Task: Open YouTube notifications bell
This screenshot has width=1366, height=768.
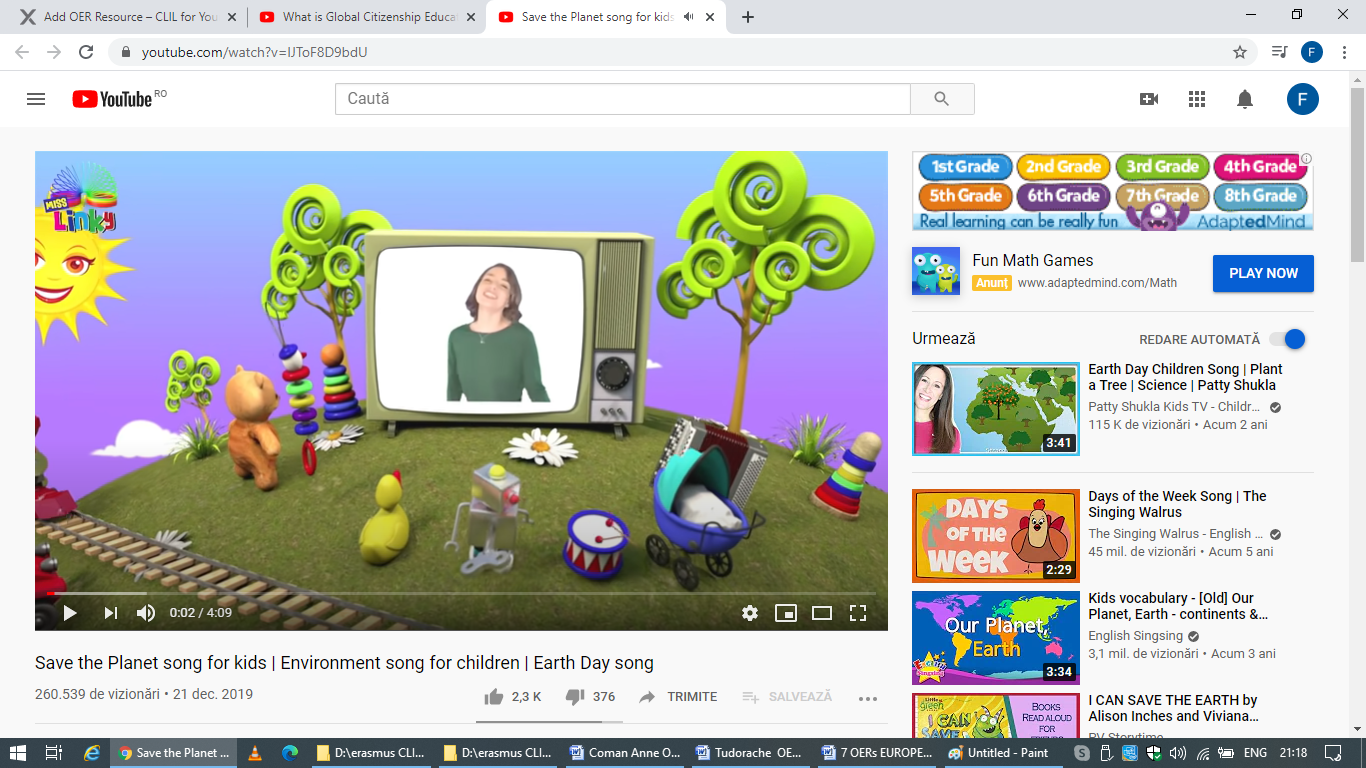Action: pyautogui.click(x=1245, y=99)
